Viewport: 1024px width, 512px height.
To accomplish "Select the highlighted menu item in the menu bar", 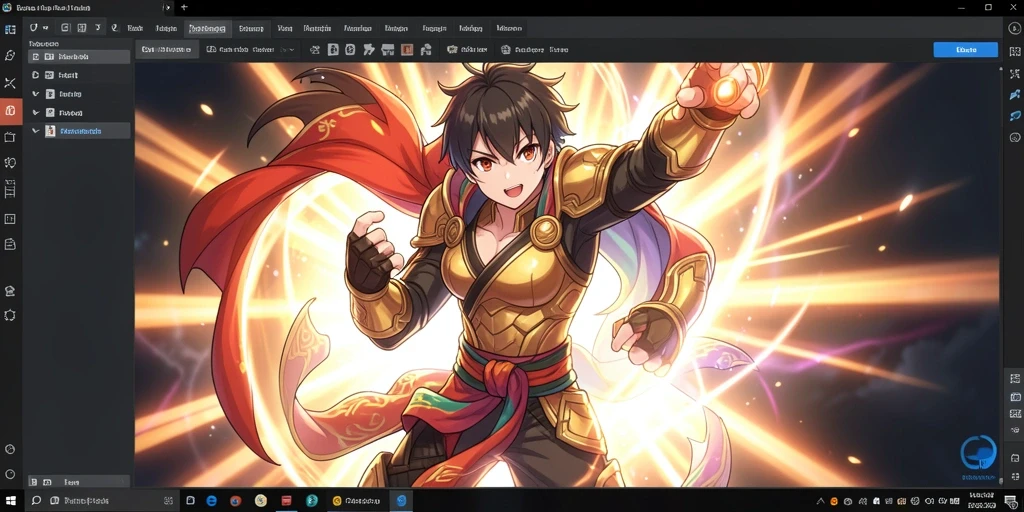I will tap(208, 28).
